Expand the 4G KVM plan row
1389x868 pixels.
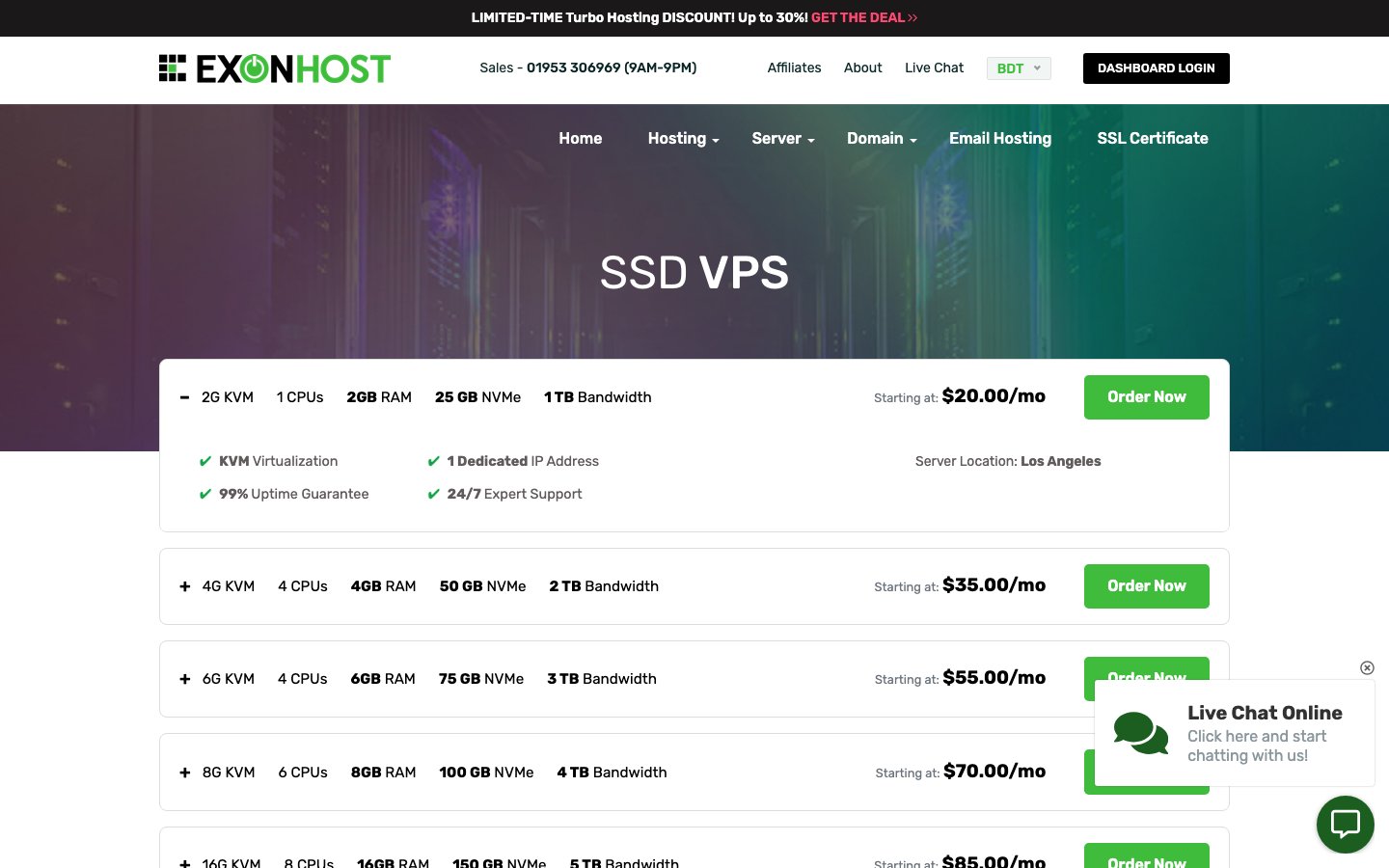coord(184,586)
